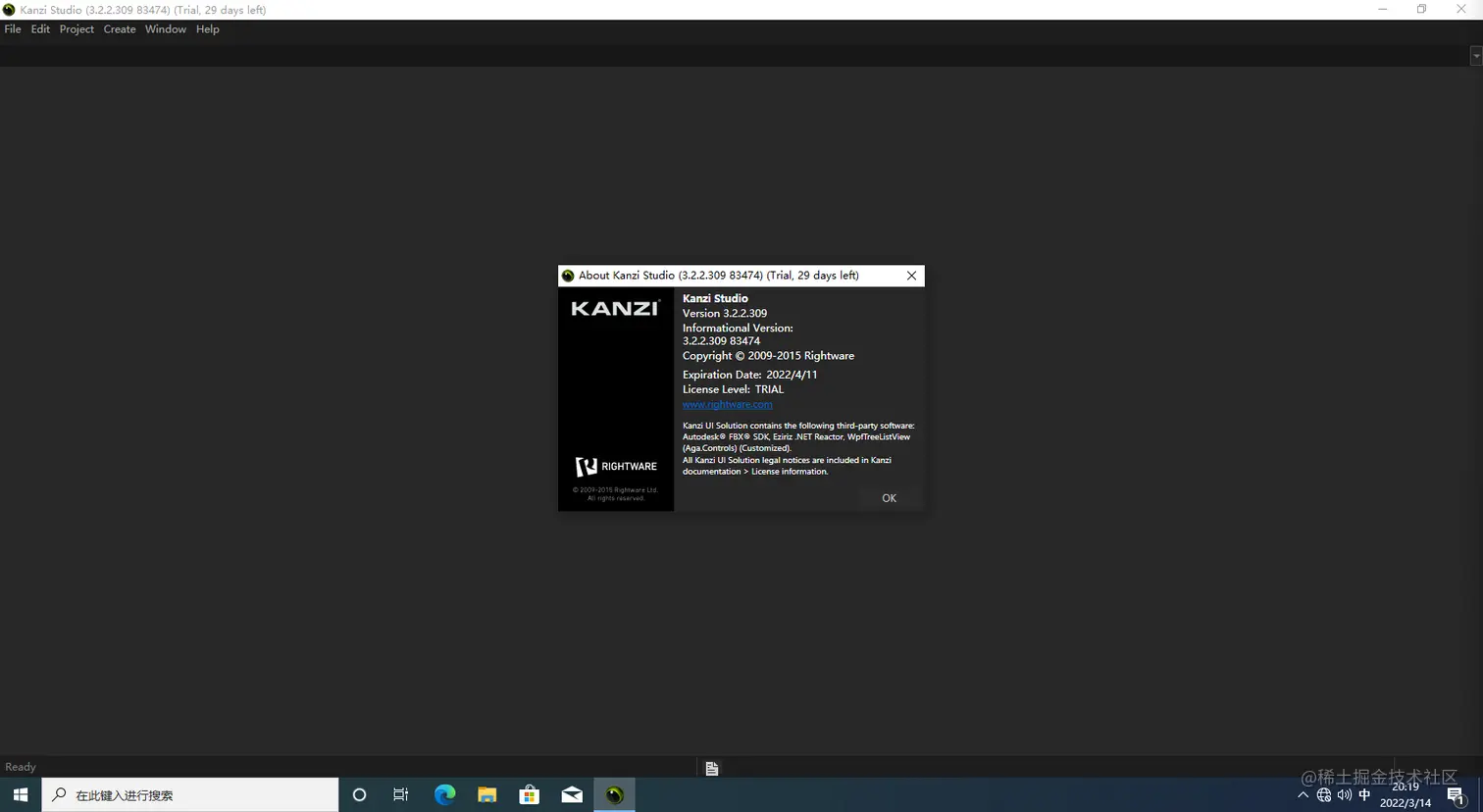Open the Create menu
1483x812 pixels.
point(120,29)
